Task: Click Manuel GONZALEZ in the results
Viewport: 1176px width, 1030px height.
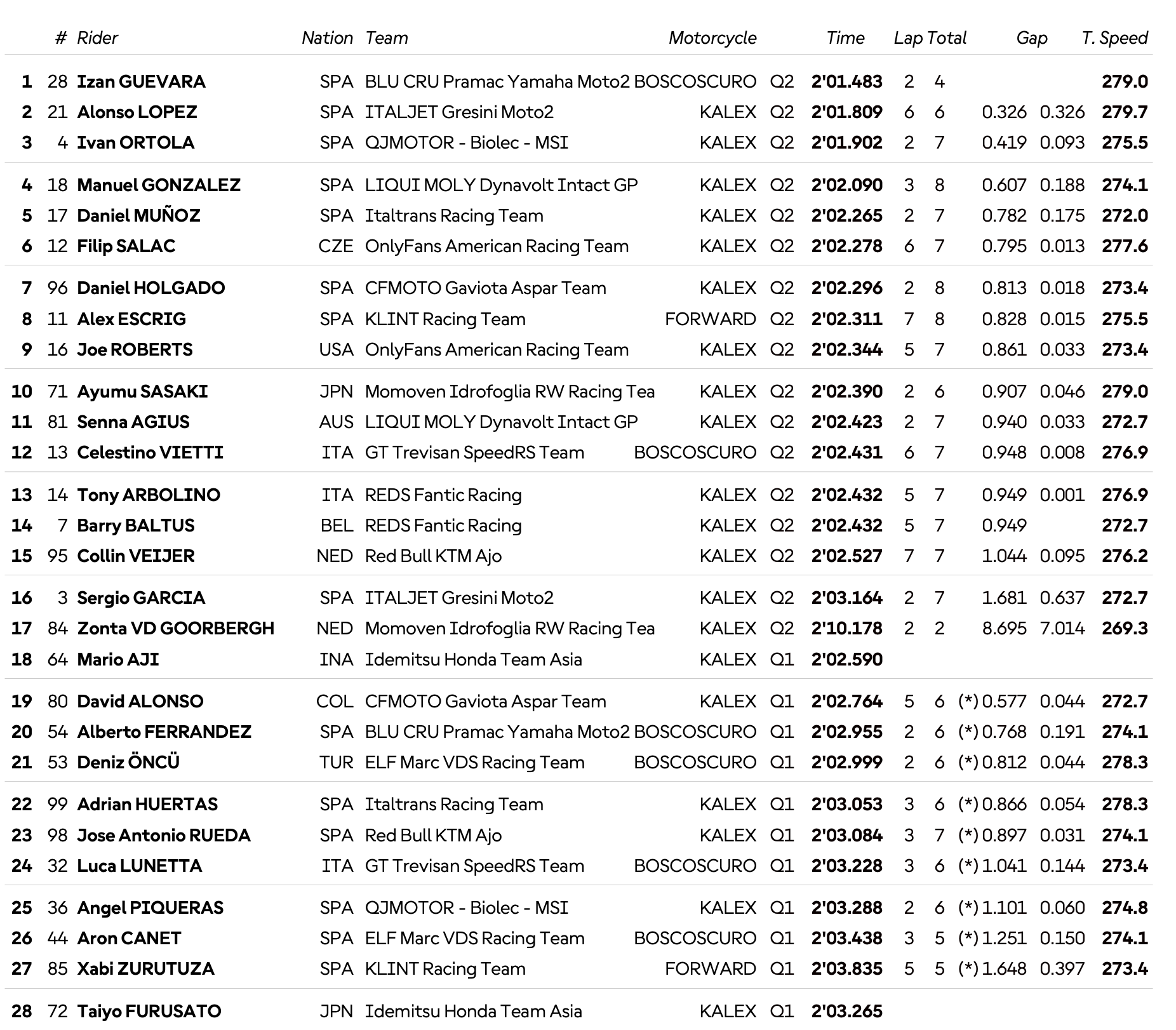Action: coord(159,185)
